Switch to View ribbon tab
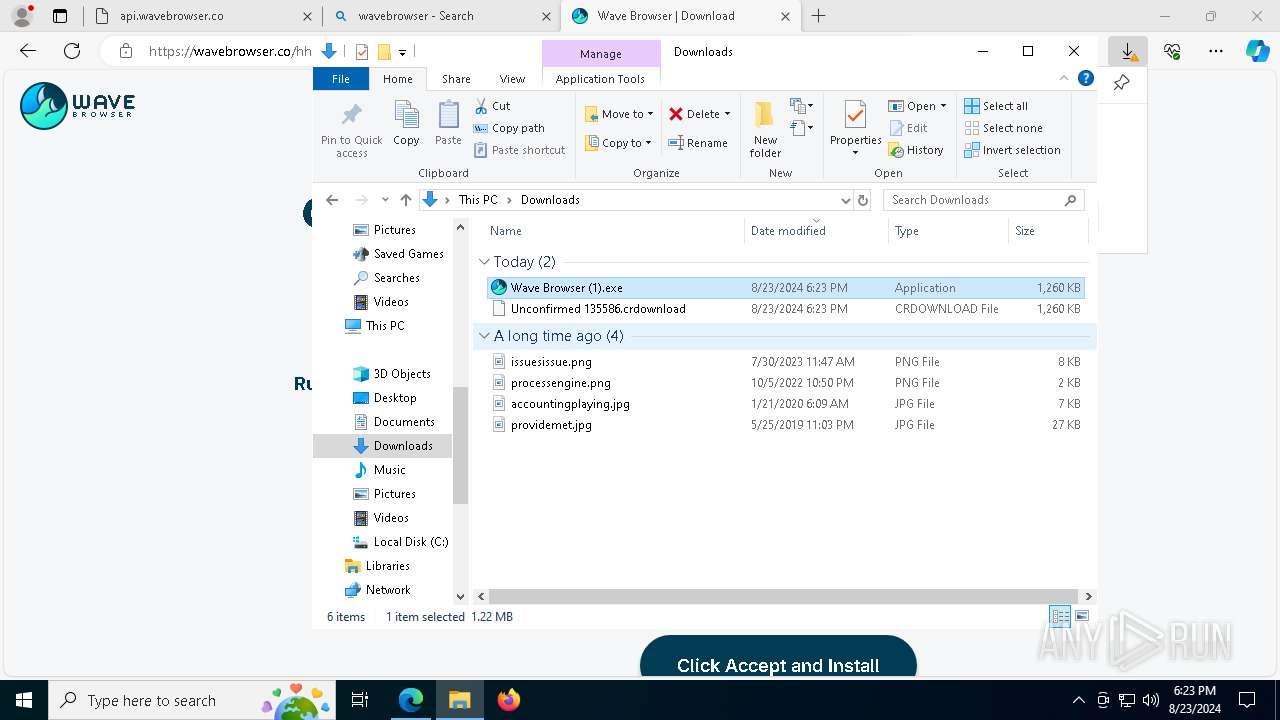The width and height of the screenshot is (1280, 720). [x=512, y=79]
